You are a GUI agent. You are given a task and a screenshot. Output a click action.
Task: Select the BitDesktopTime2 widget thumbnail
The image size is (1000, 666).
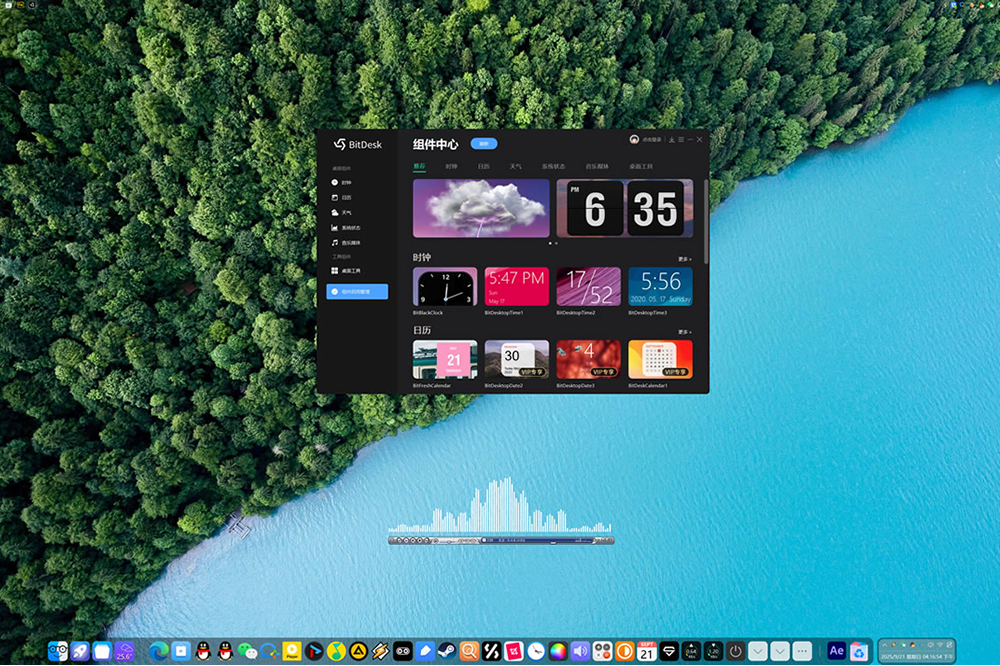(589, 286)
